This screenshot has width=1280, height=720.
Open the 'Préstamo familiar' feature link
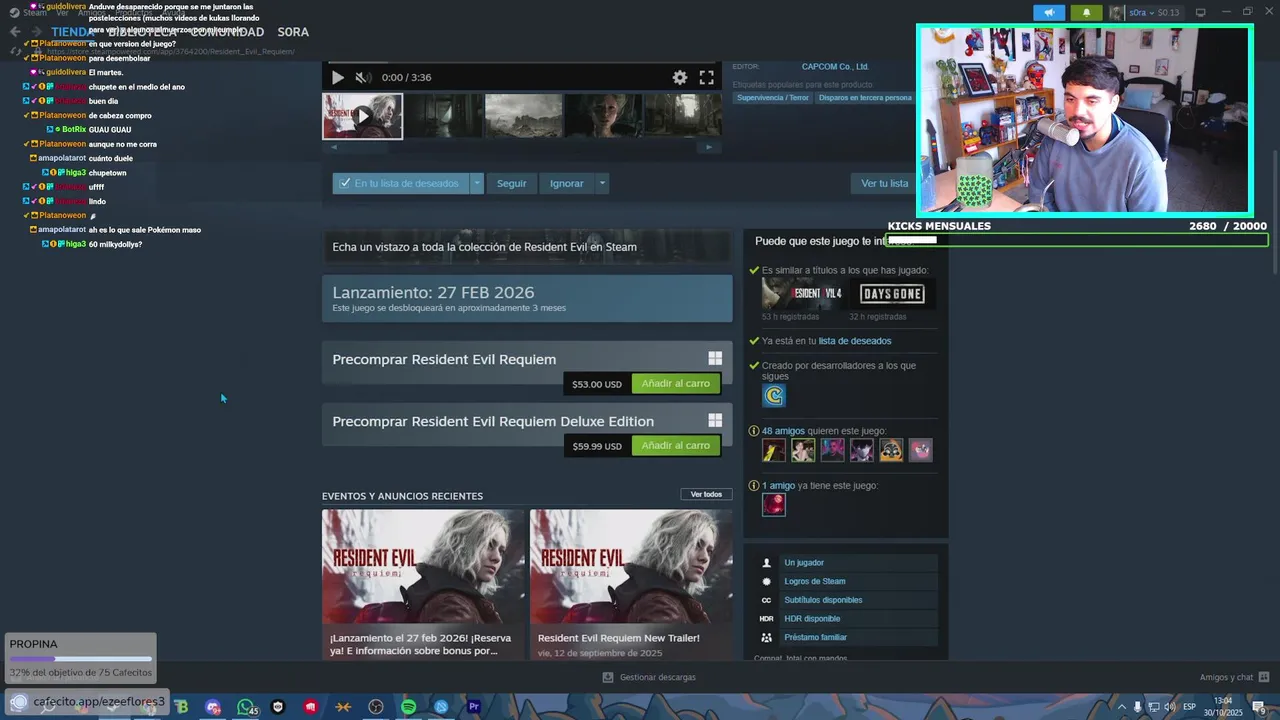(x=815, y=637)
